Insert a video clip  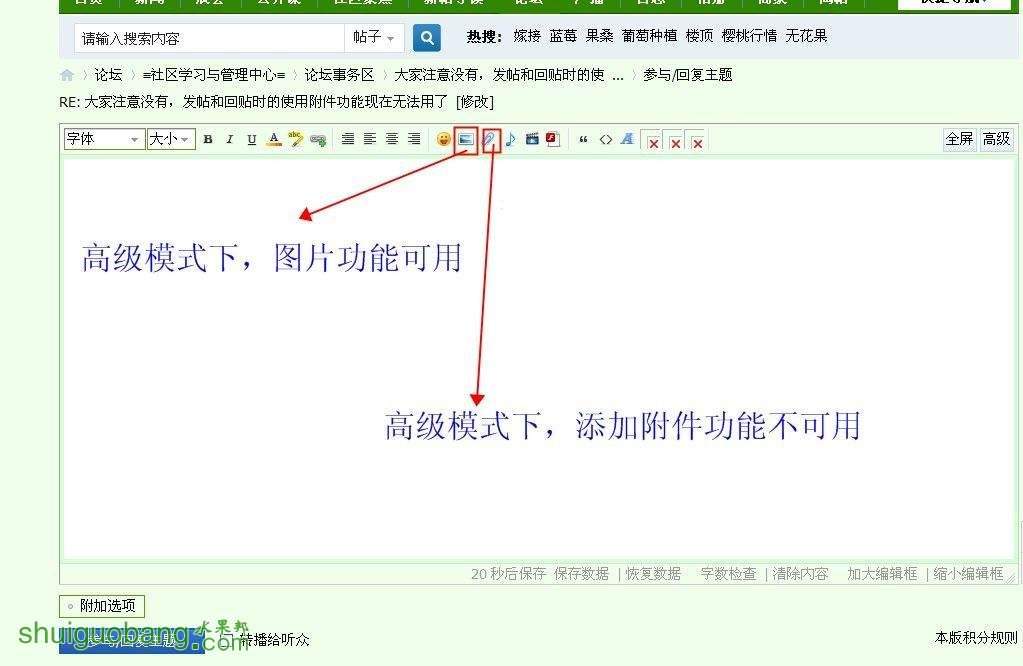pos(532,140)
